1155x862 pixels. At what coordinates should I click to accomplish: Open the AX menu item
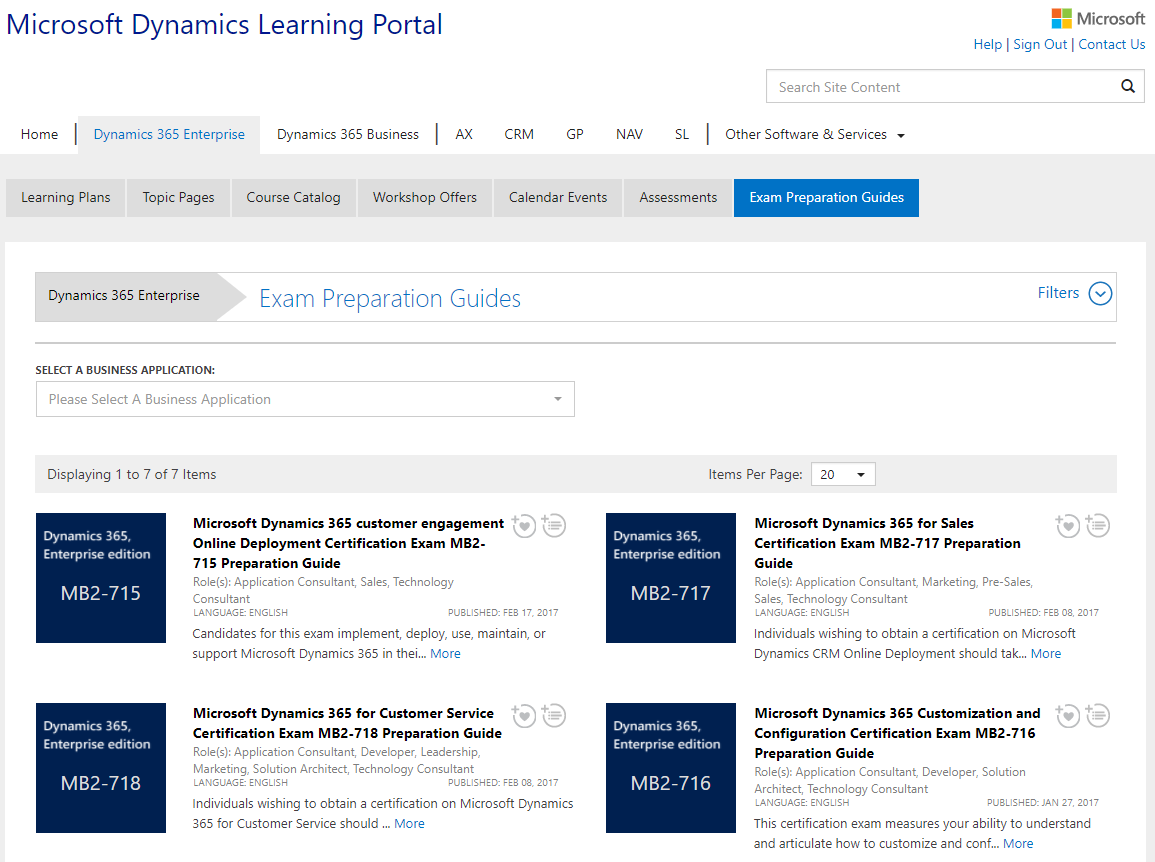click(x=464, y=135)
